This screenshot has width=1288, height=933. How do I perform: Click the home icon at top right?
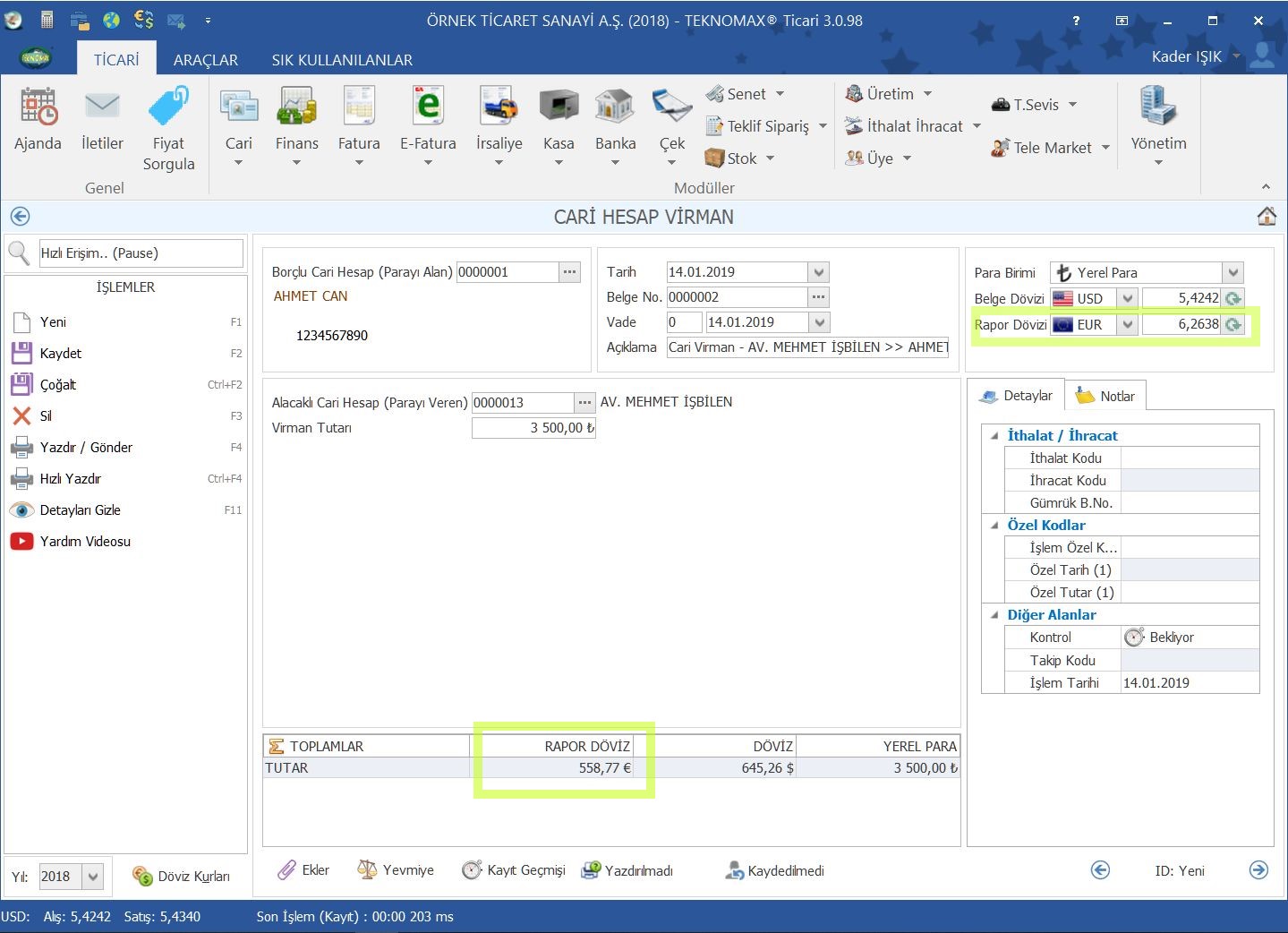[x=1267, y=217]
